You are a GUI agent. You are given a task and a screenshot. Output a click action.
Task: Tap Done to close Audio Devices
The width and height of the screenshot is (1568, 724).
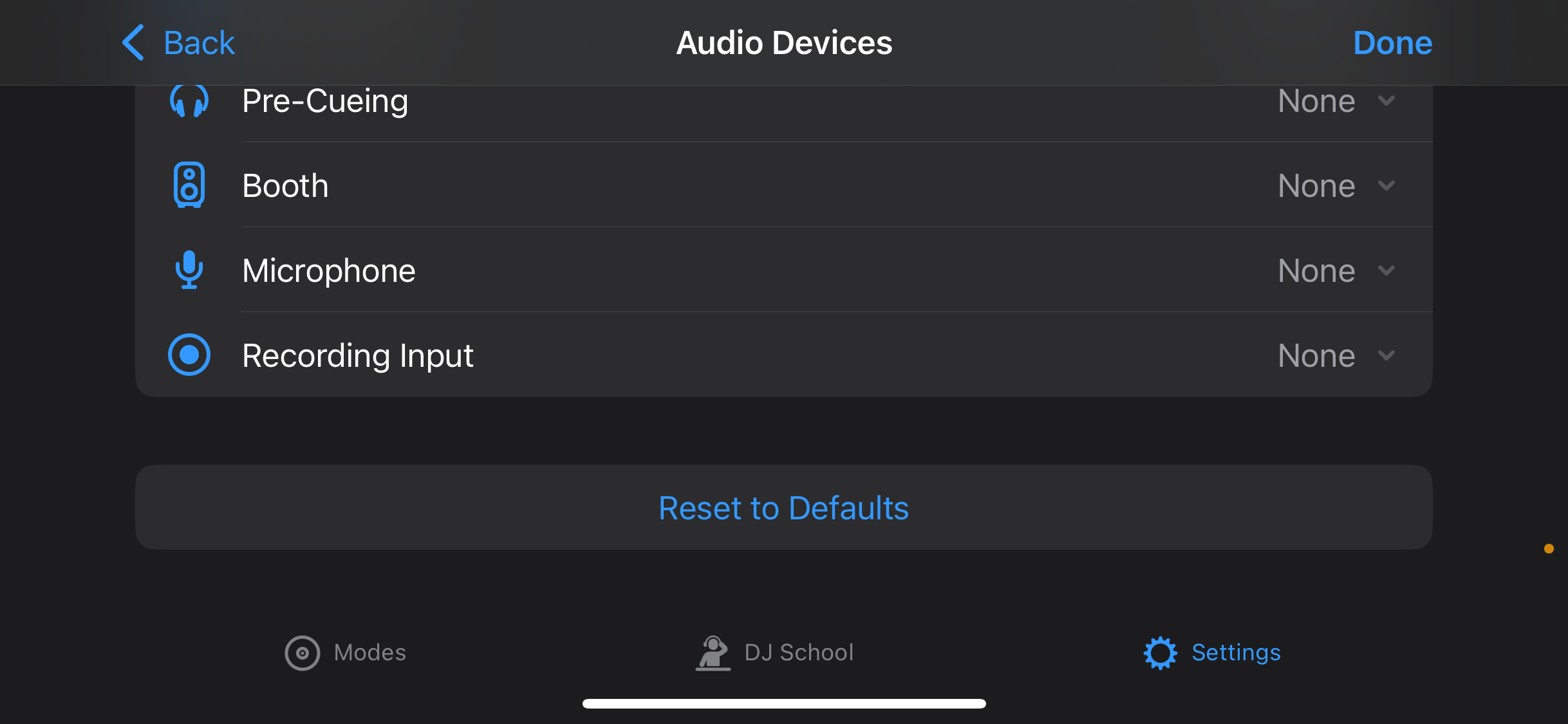1392,42
